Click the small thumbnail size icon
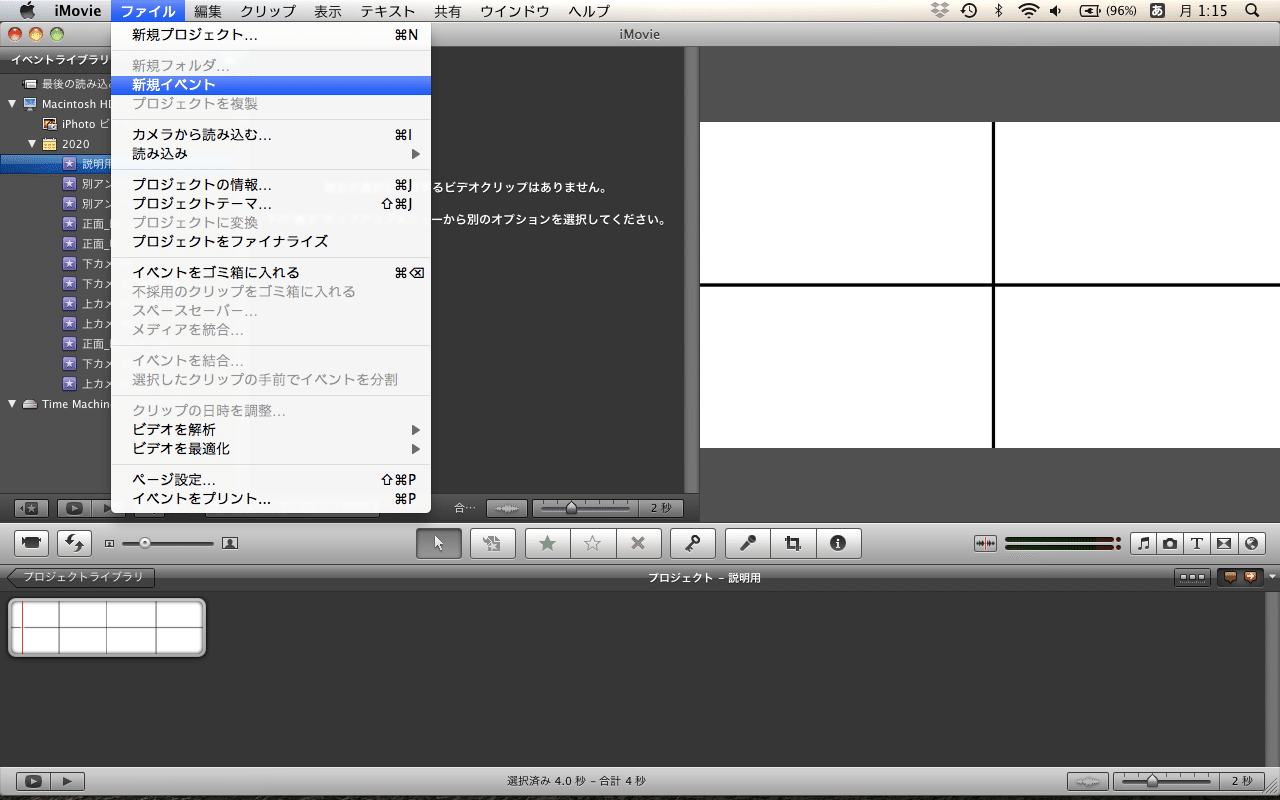1280x800 pixels. (110, 543)
